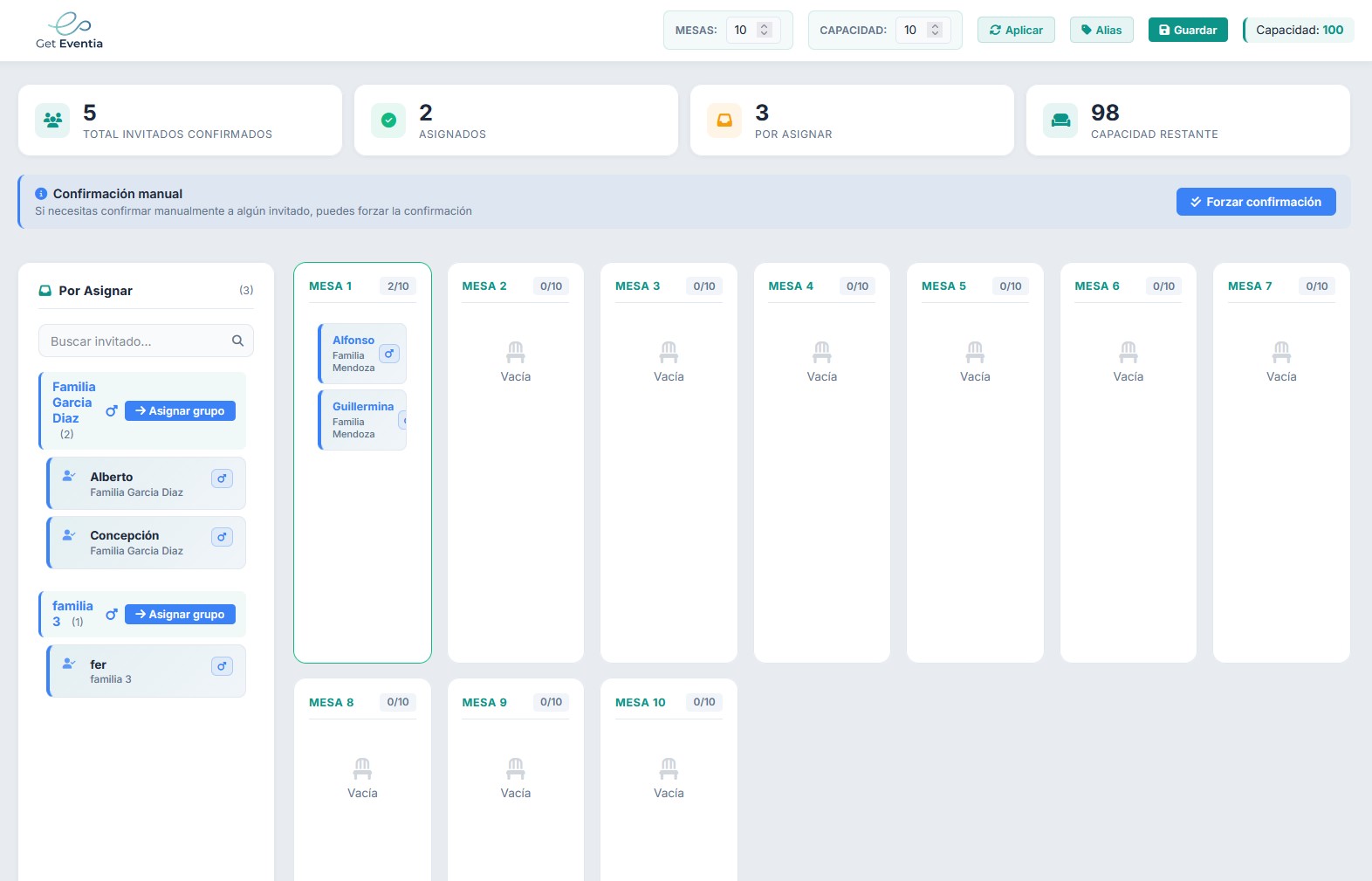This screenshot has height=881, width=1372.
Task: Click the Familia Garcia Diaz group name
Action: point(74,403)
